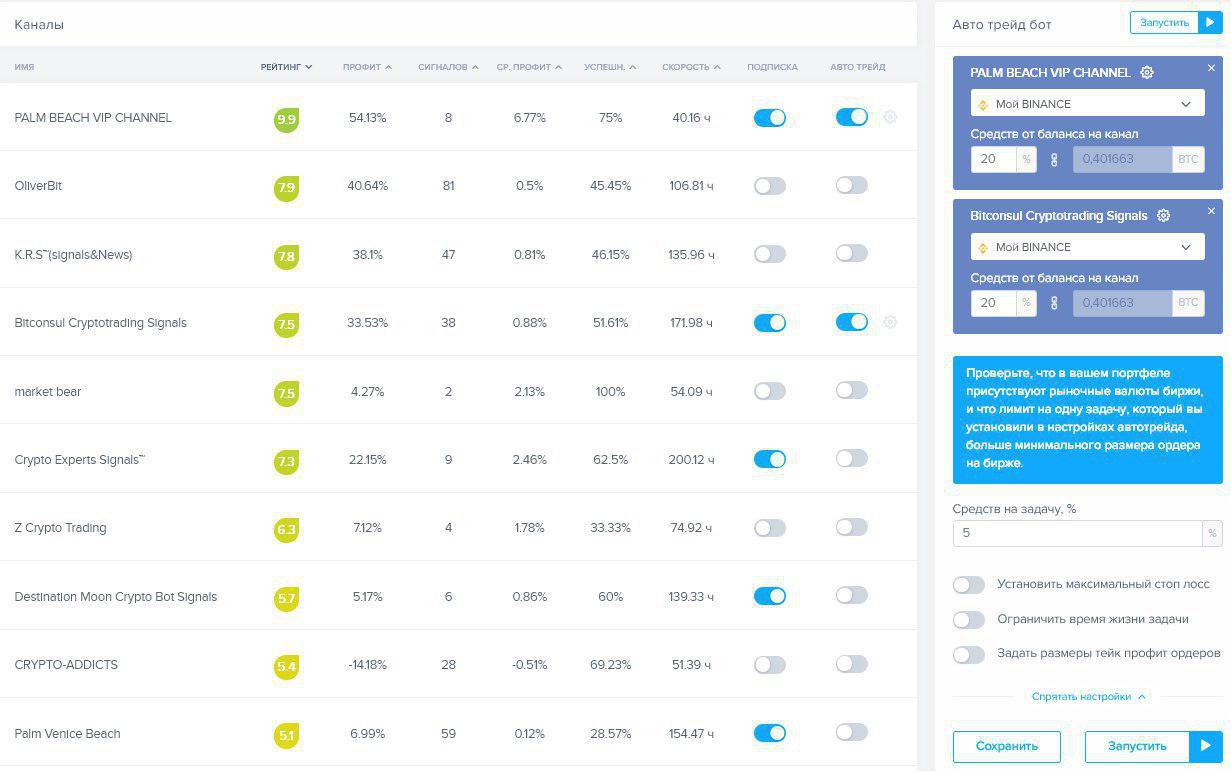Sort table by Скорость column
Viewport: 1231px width, 773px height.
[x=691, y=67]
